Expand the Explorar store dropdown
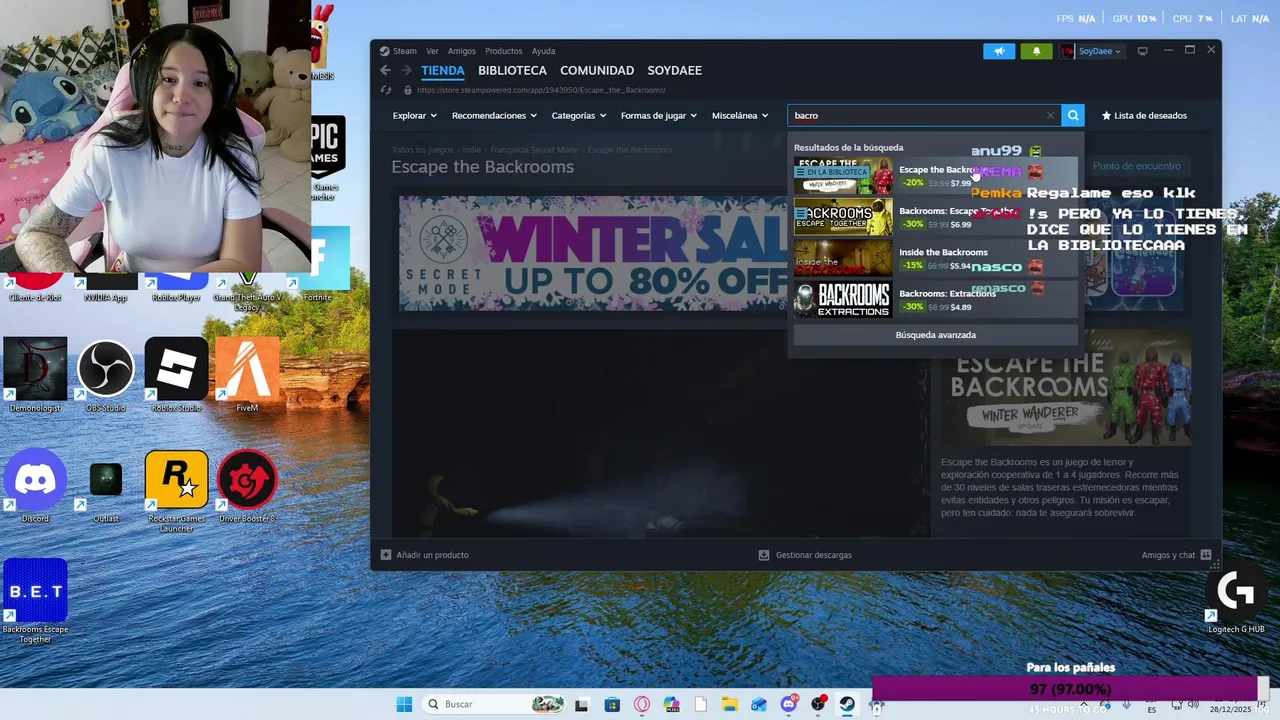 [414, 116]
